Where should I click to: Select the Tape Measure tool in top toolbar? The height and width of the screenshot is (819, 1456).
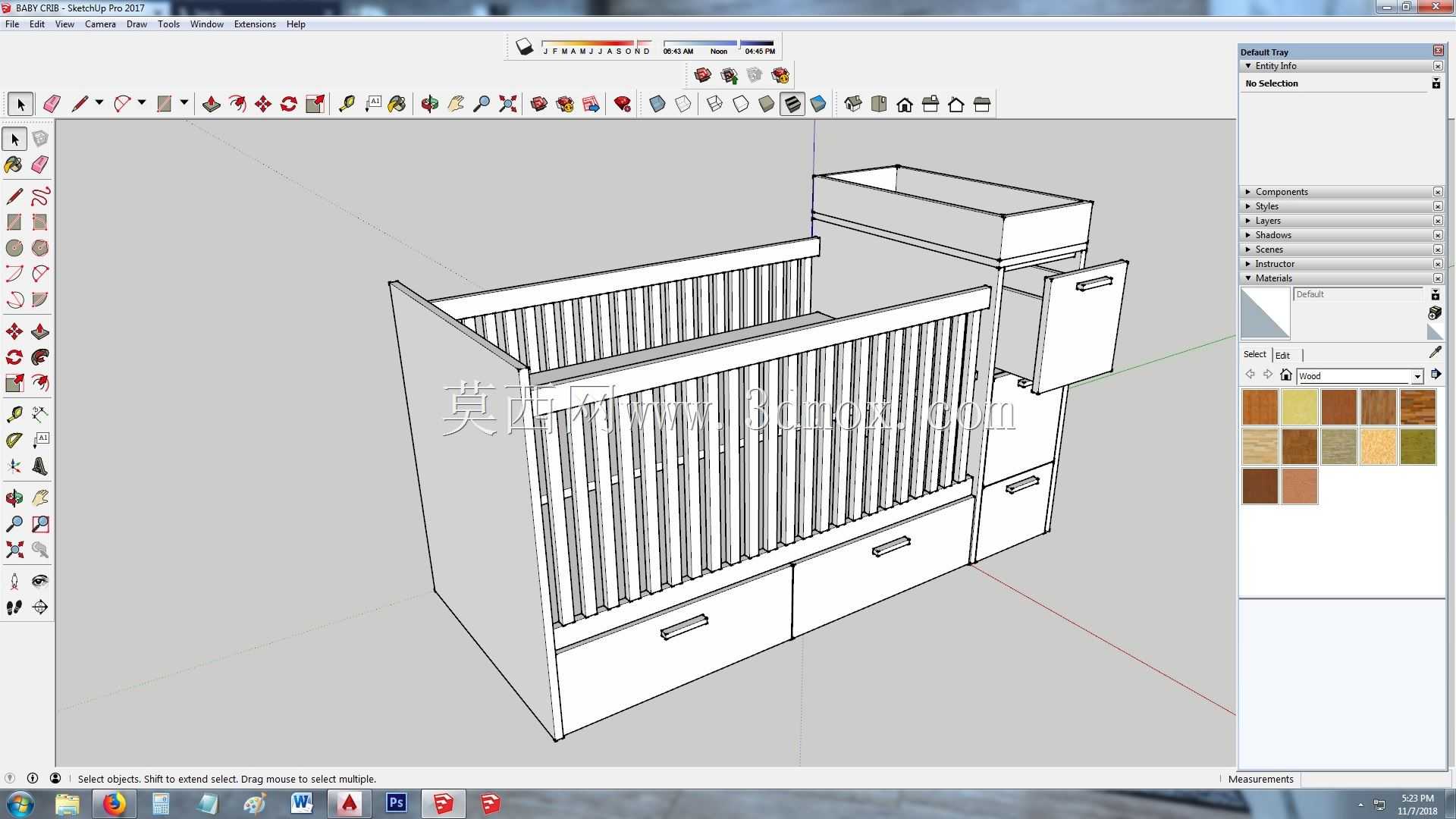[347, 104]
